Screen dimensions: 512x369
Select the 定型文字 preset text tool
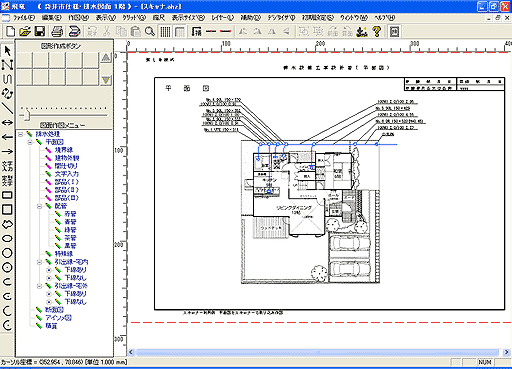click(x=7, y=180)
